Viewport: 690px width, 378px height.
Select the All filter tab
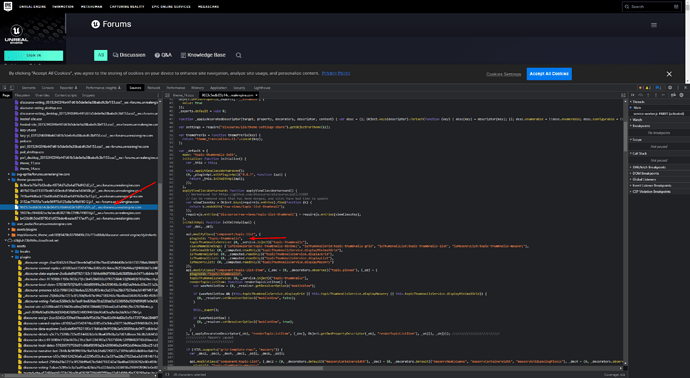pyautogui.click(x=101, y=55)
